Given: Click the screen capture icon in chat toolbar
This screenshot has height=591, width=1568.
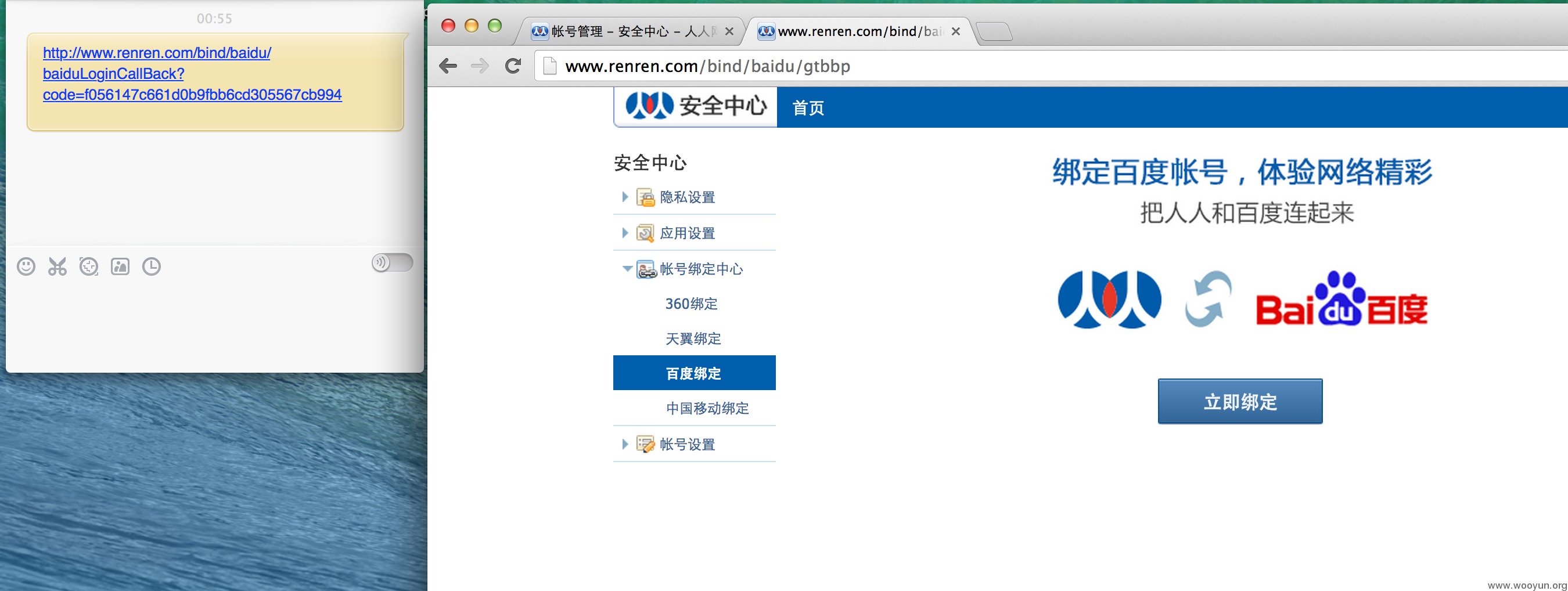Looking at the screenshot, I should click(89, 266).
